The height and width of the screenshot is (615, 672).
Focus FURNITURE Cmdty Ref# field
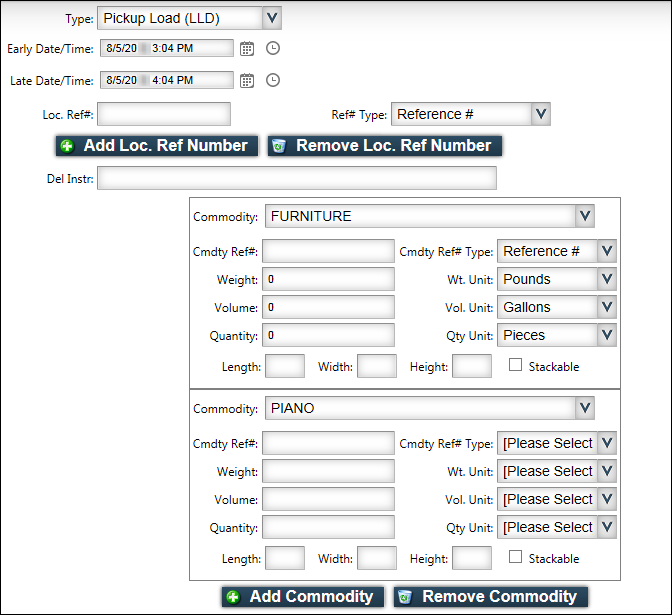tap(328, 251)
